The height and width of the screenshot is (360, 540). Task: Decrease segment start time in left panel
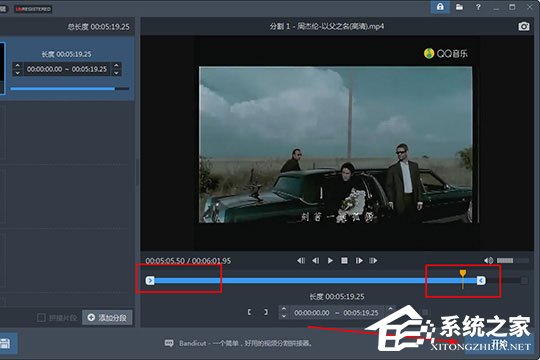coord(18,72)
